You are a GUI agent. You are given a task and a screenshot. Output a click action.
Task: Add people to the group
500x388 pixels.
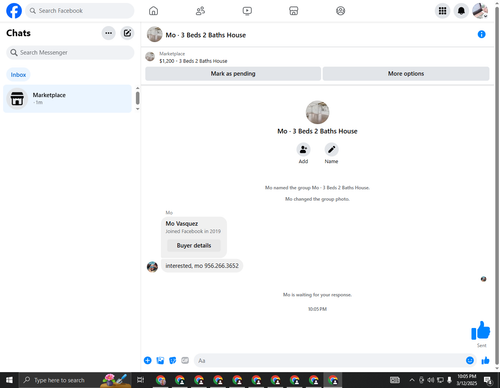(x=303, y=149)
